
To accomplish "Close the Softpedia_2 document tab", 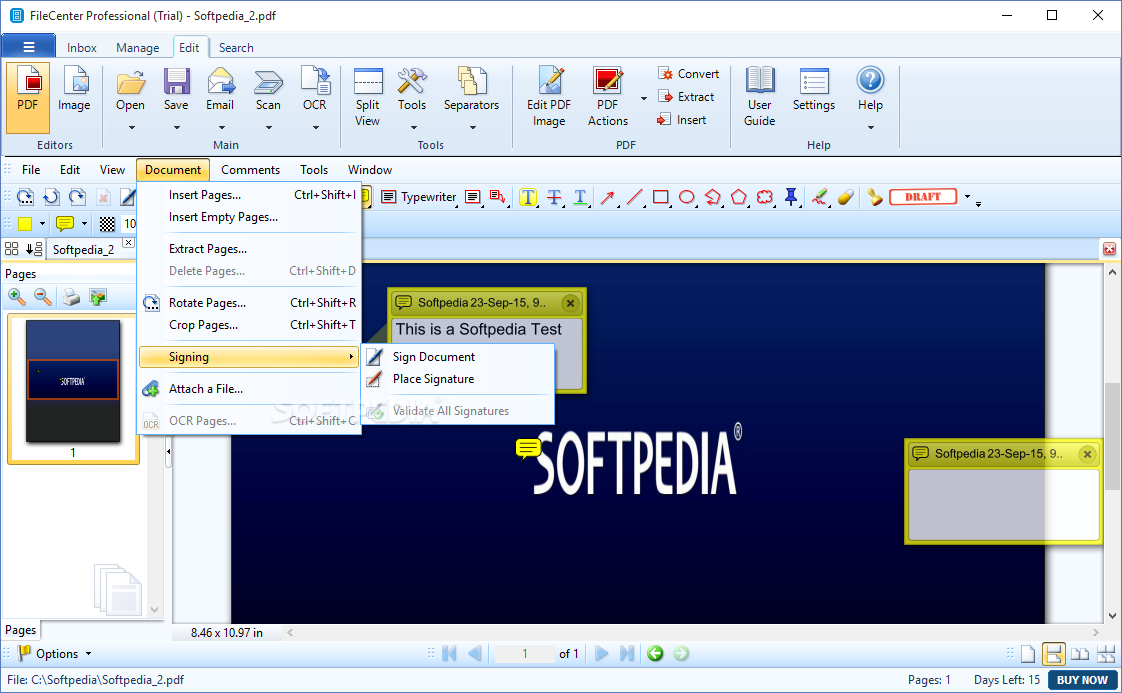I will (128, 243).
